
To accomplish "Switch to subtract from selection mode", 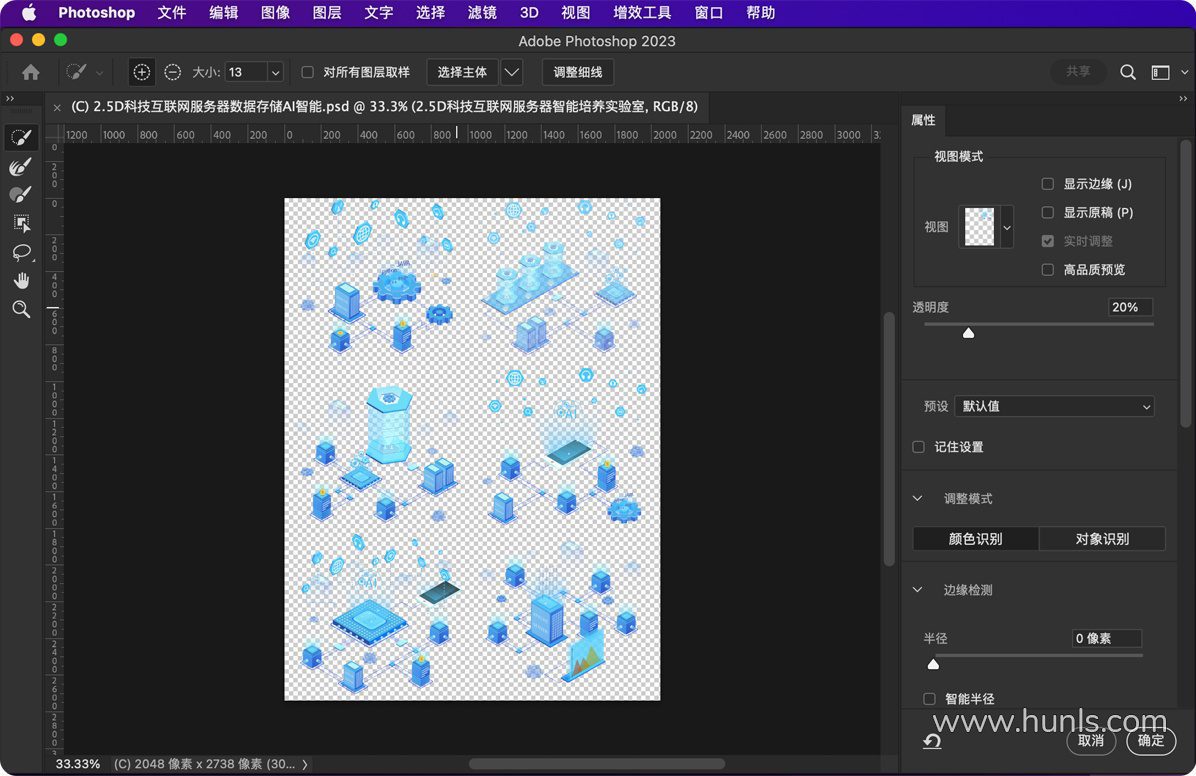I will point(173,72).
